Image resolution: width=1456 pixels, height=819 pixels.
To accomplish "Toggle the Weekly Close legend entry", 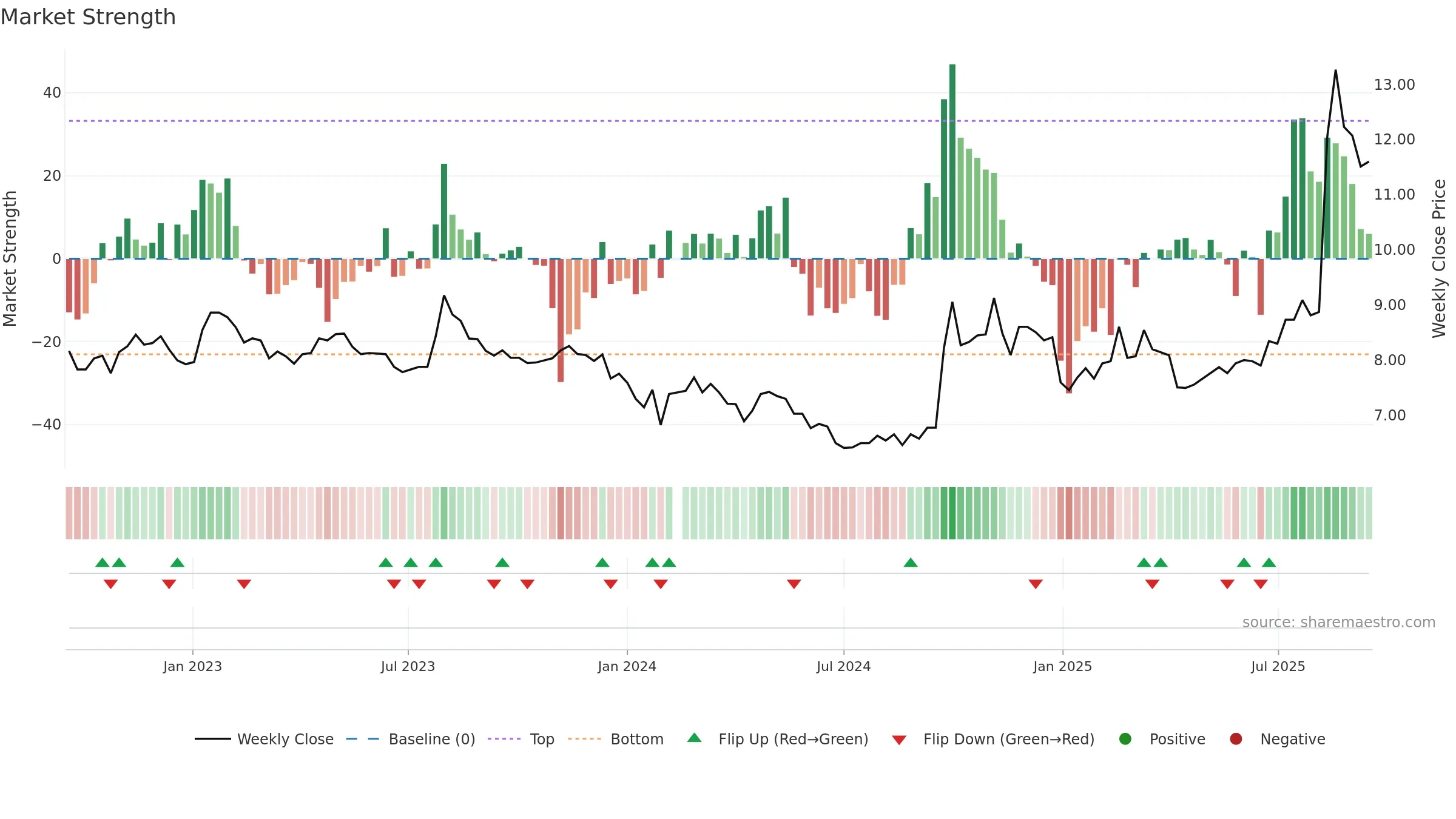I will coord(264,739).
